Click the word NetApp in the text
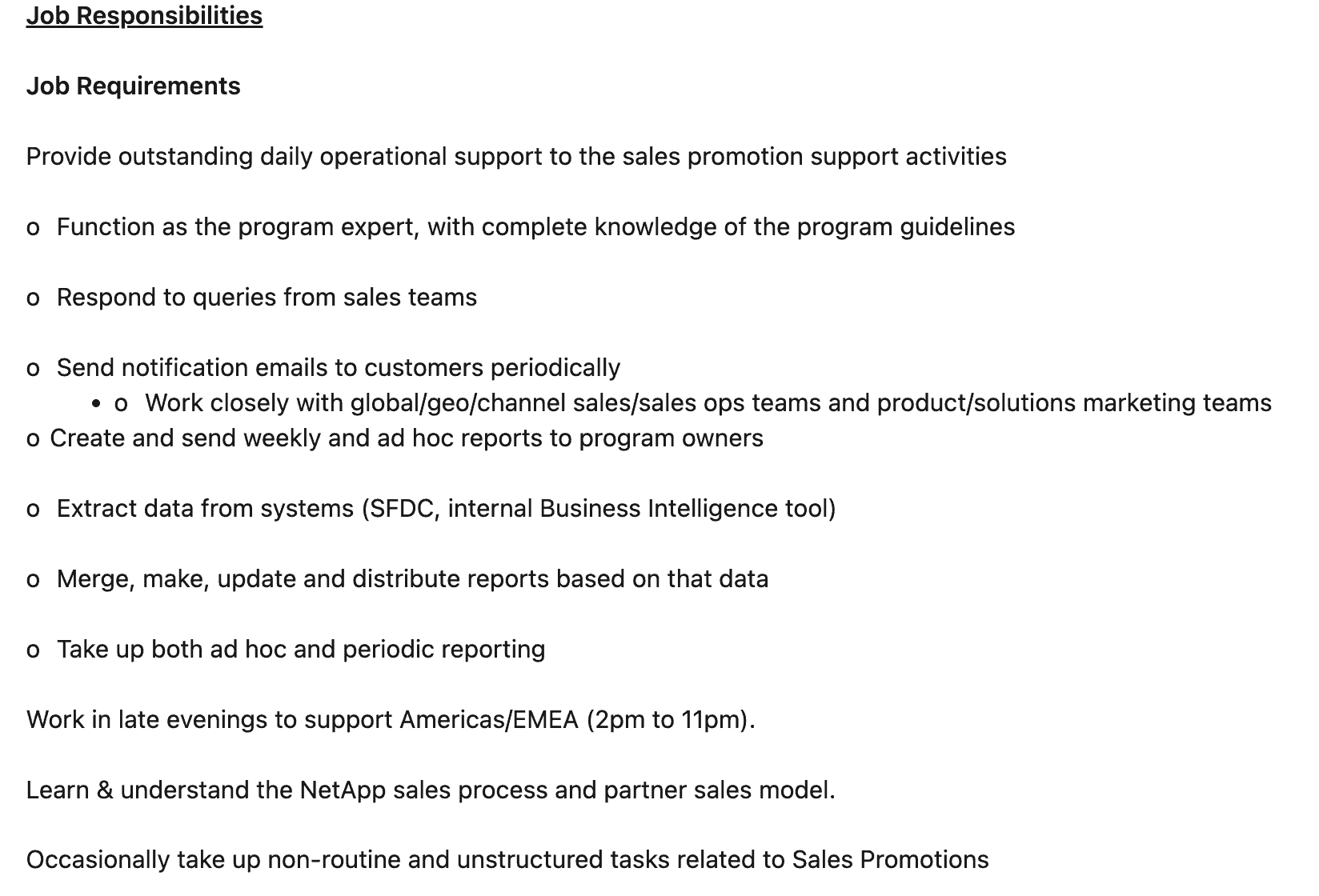Image resolution: width=1319 pixels, height=896 pixels. (343, 790)
